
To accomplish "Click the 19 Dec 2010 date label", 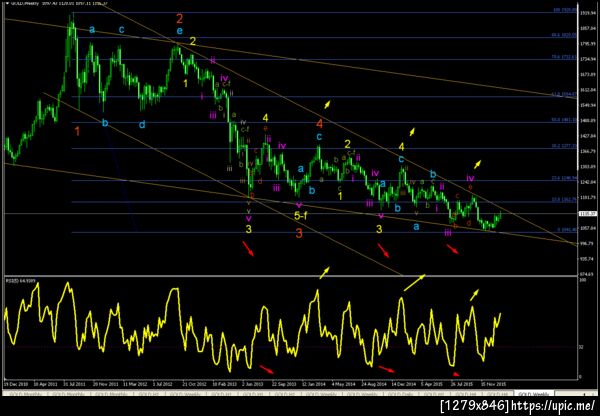I will tap(15, 383).
